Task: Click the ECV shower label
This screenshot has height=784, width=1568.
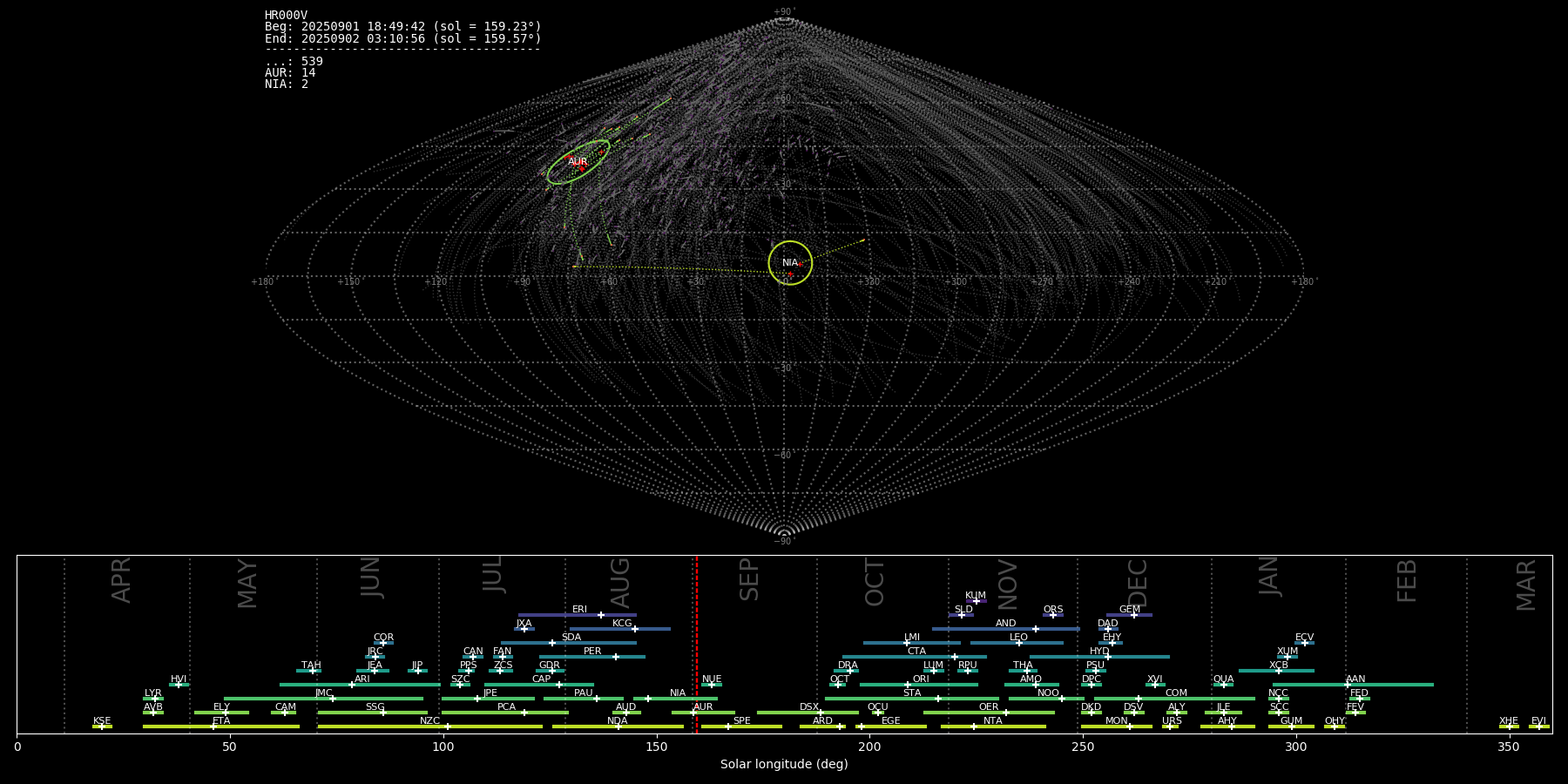Action: click(1304, 638)
